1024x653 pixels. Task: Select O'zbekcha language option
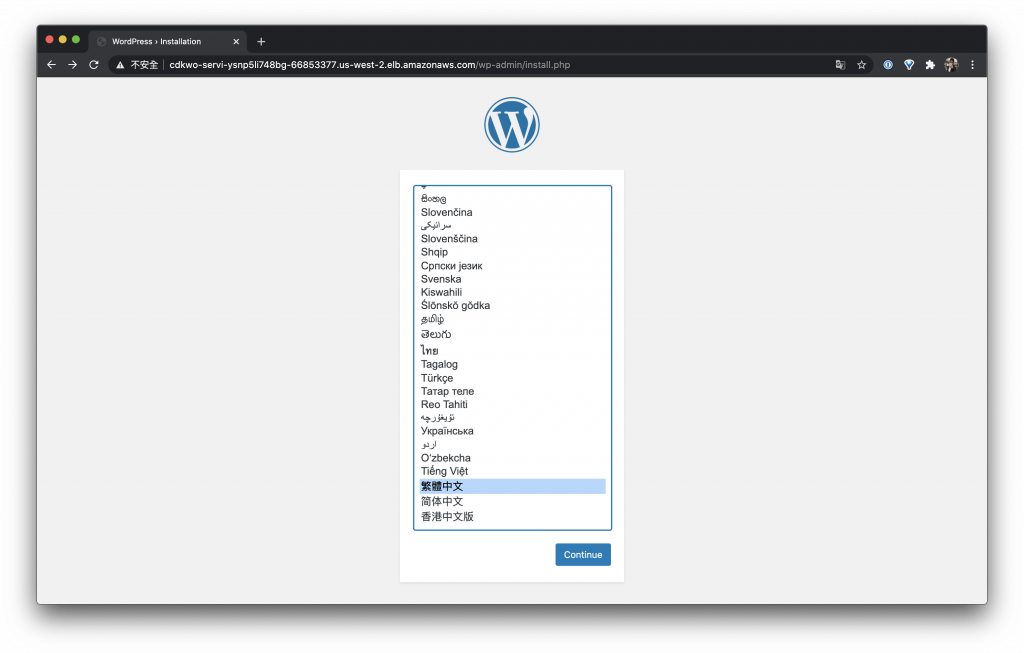point(512,458)
